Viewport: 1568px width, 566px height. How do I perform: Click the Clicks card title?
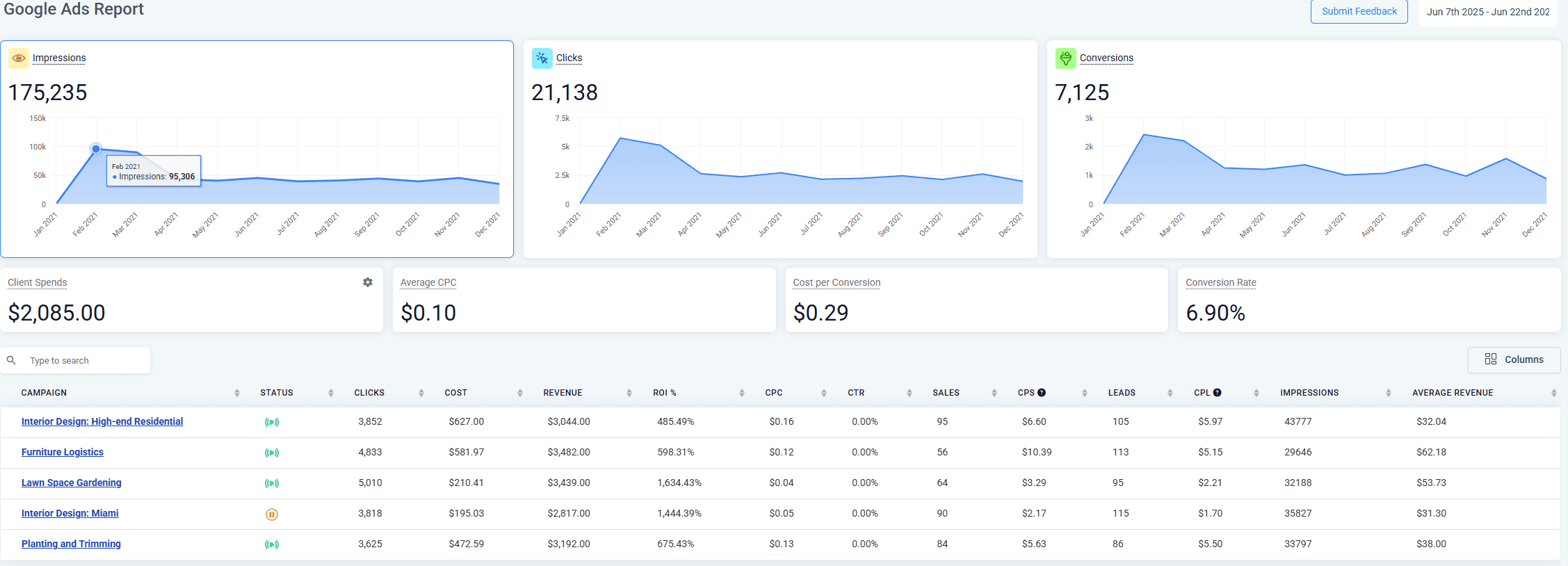(569, 58)
